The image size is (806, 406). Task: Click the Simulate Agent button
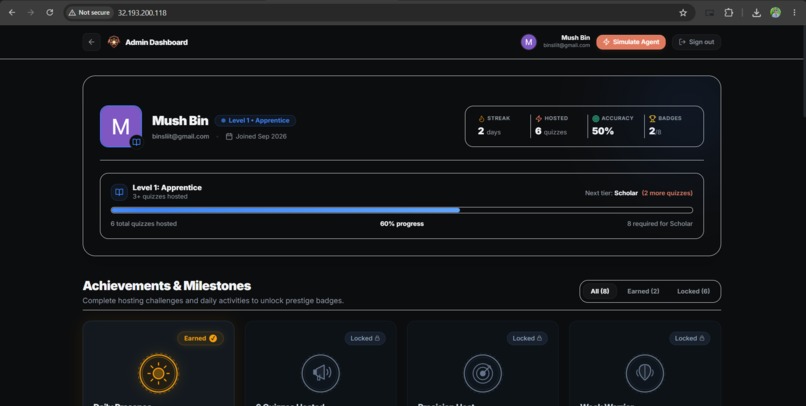point(631,42)
